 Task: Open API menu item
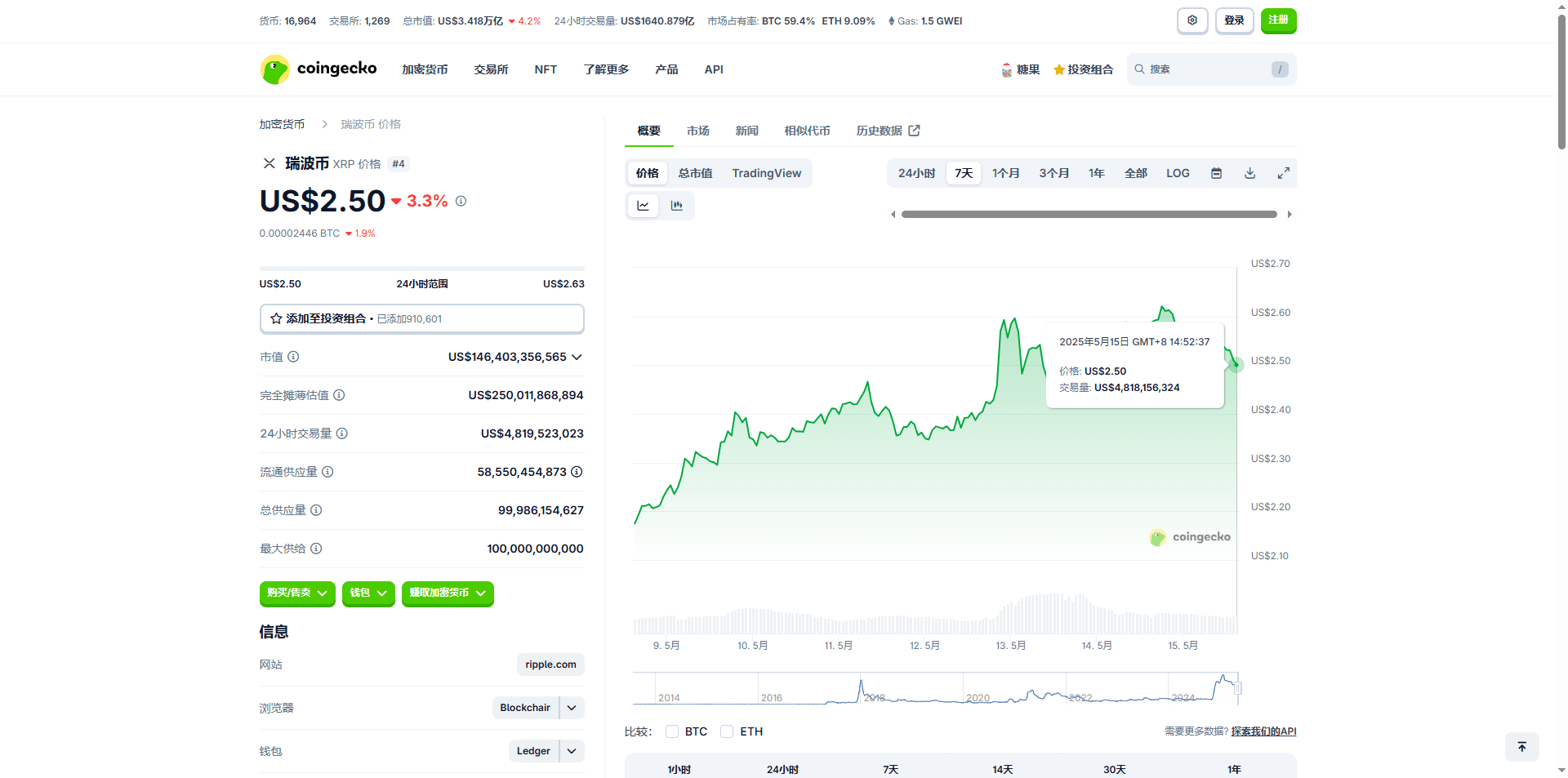pyautogui.click(x=714, y=69)
